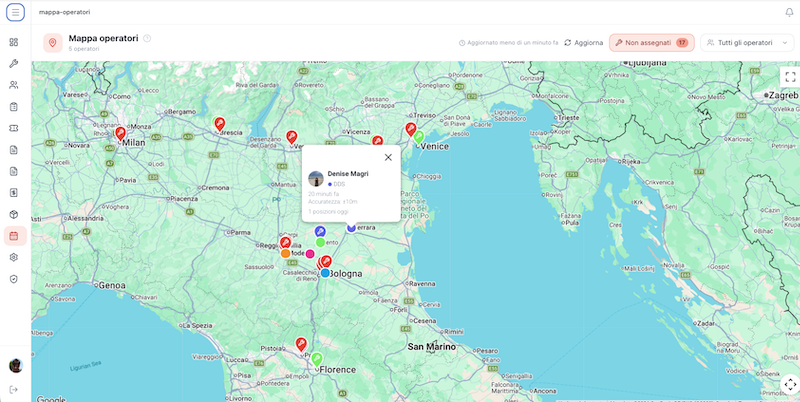This screenshot has height=402, width=800.
Task: Click the red job pin at Bologna
Action: [326, 262]
